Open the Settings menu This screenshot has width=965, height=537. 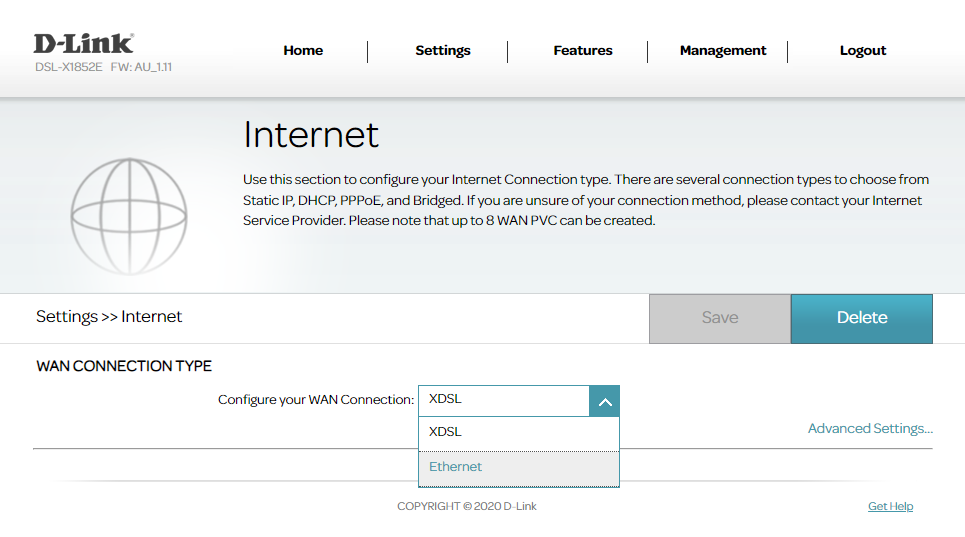[x=442, y=51]
